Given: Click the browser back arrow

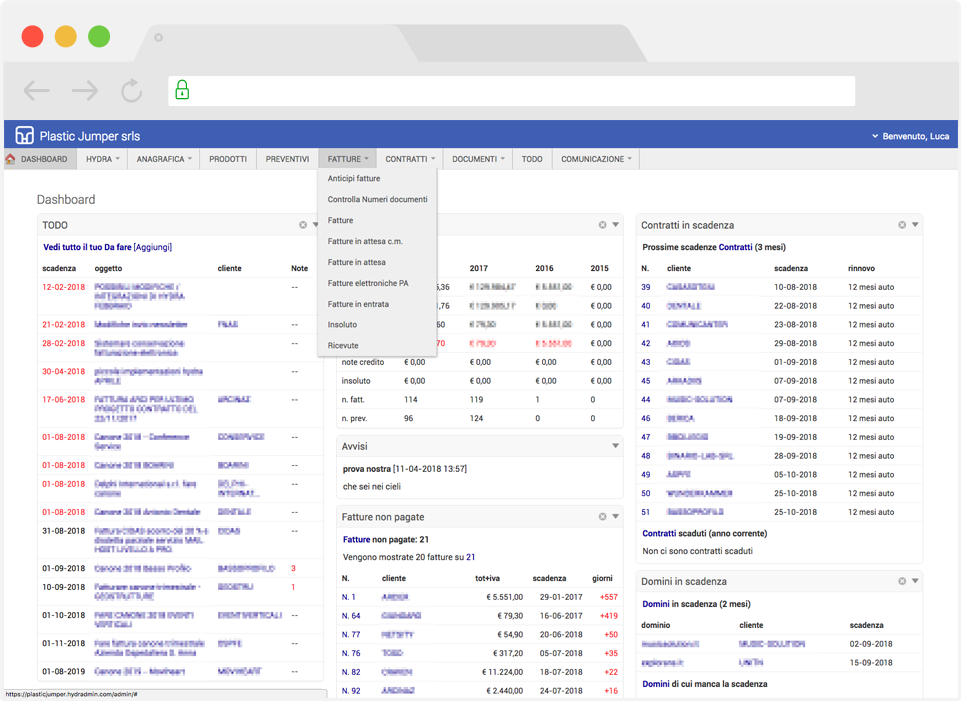Looking at the screenshot, I should tap(36, 90).
